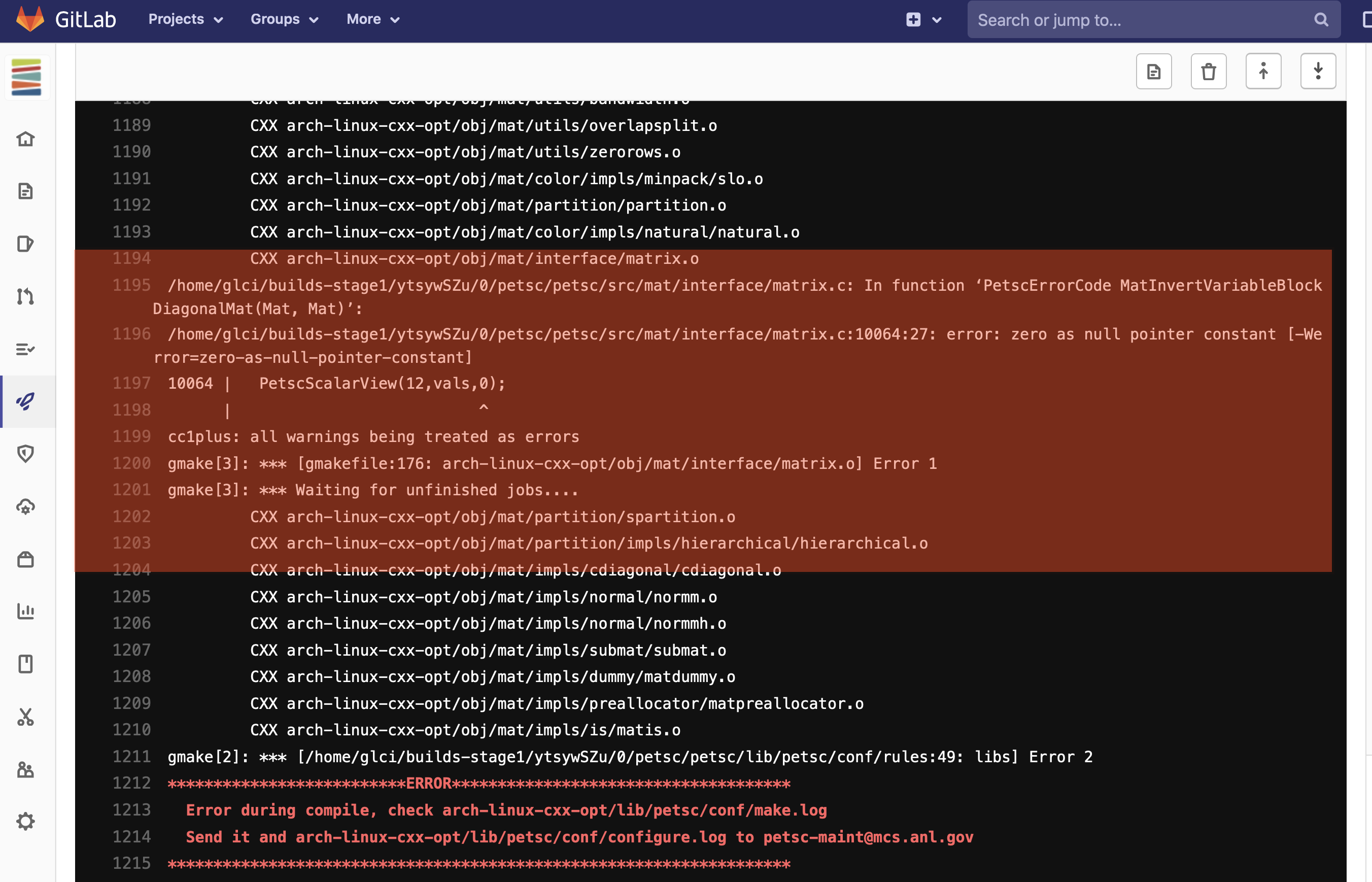Open Operations cloud gear icon in sidebar
This screenshot has height=882, width=1372.
(26, 507)
